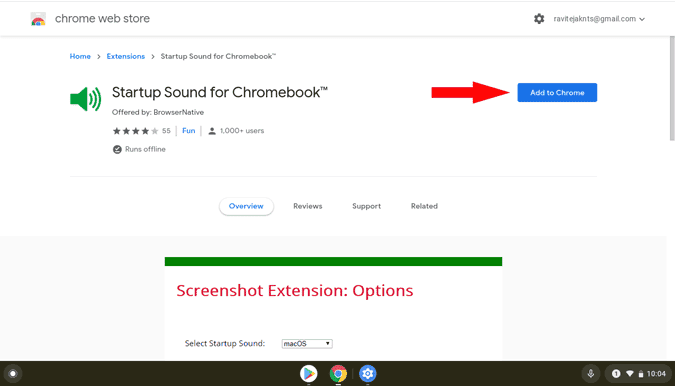The width and height of the screenshot is (675, 386).
Task: Click the page vertical scrollbar
Action: click(x=672, y=88)
